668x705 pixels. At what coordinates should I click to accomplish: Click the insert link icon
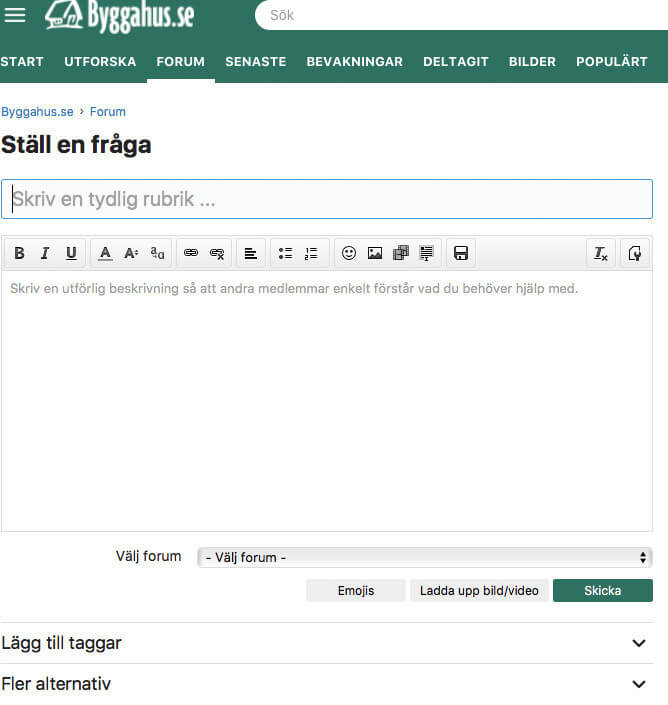191,254
